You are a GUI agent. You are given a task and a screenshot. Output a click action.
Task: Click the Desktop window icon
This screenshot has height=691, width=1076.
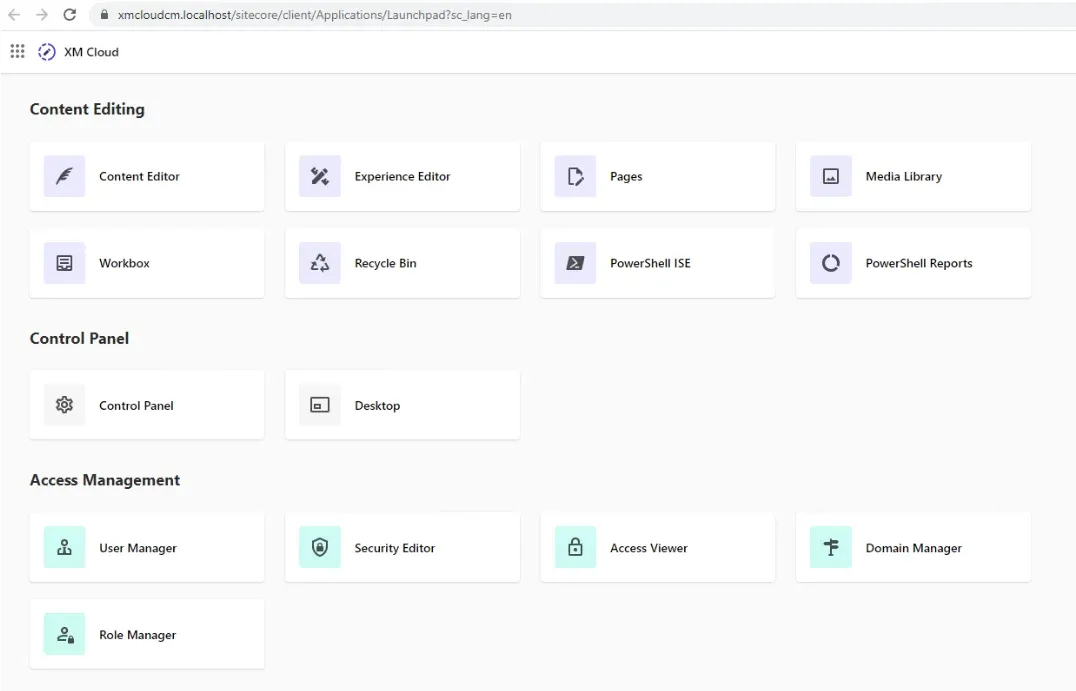320,405
